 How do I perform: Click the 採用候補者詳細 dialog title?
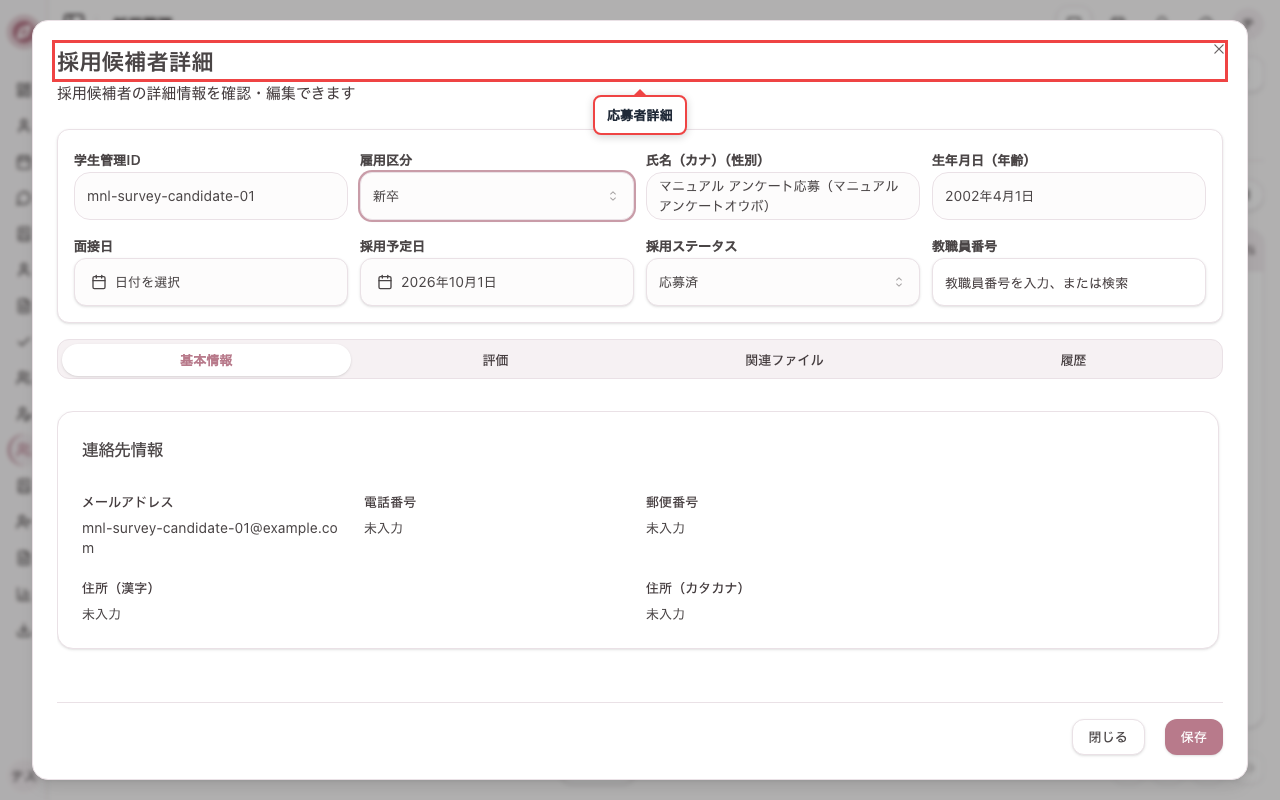click(135, 62)
